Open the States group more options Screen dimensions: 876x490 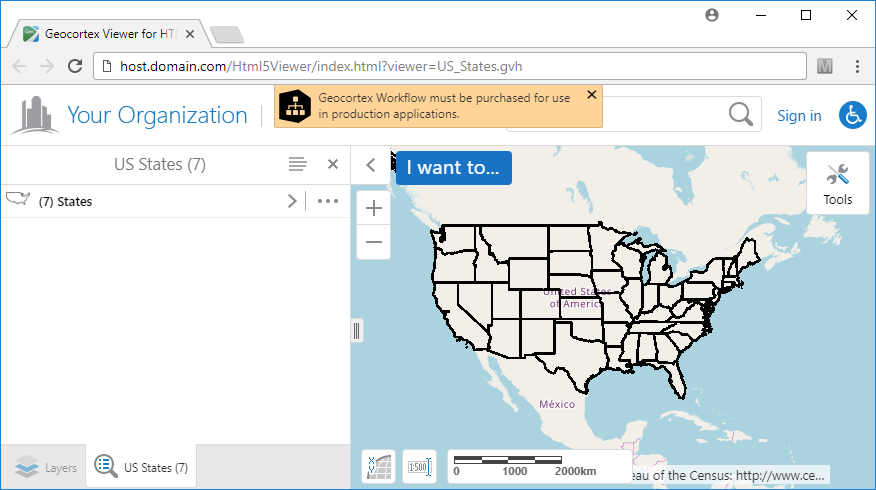(328, 201)
